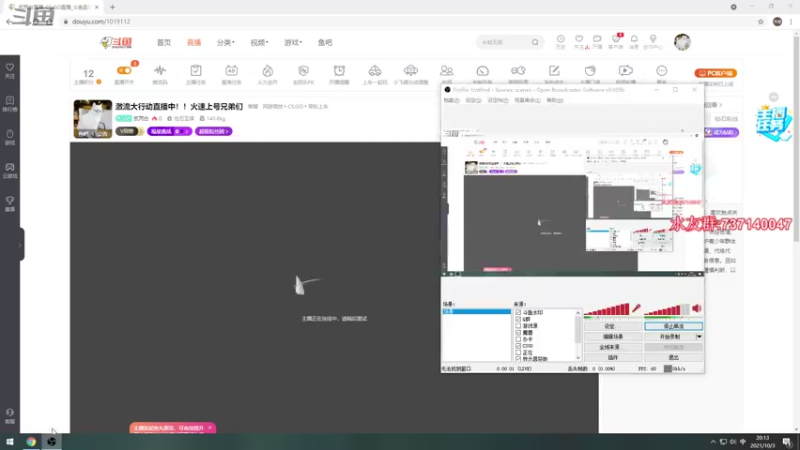Show hidden system tray icons
The height and width of the screenshot is (450, 800).
713,442
